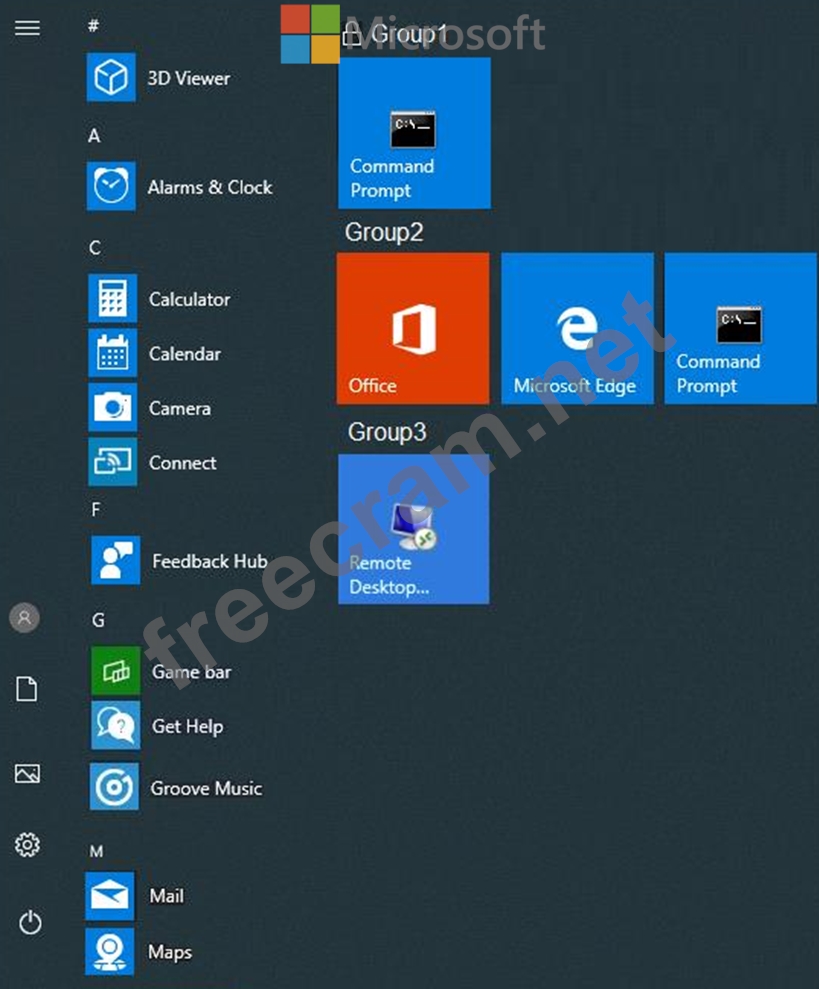
Task: Open the Documents sidebar icon
Action: tap(27, 689)
